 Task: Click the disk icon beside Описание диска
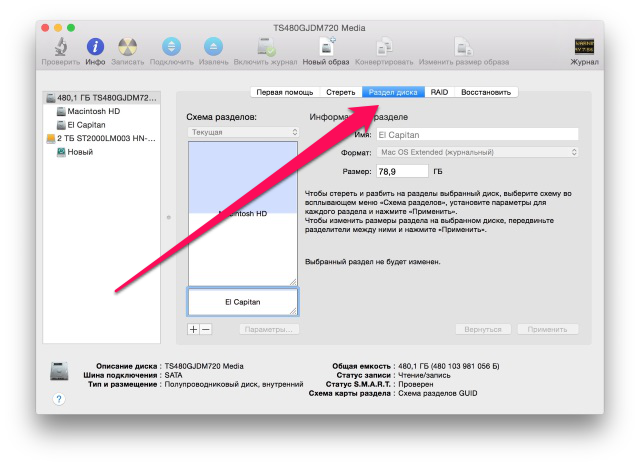tap(59, 371)
